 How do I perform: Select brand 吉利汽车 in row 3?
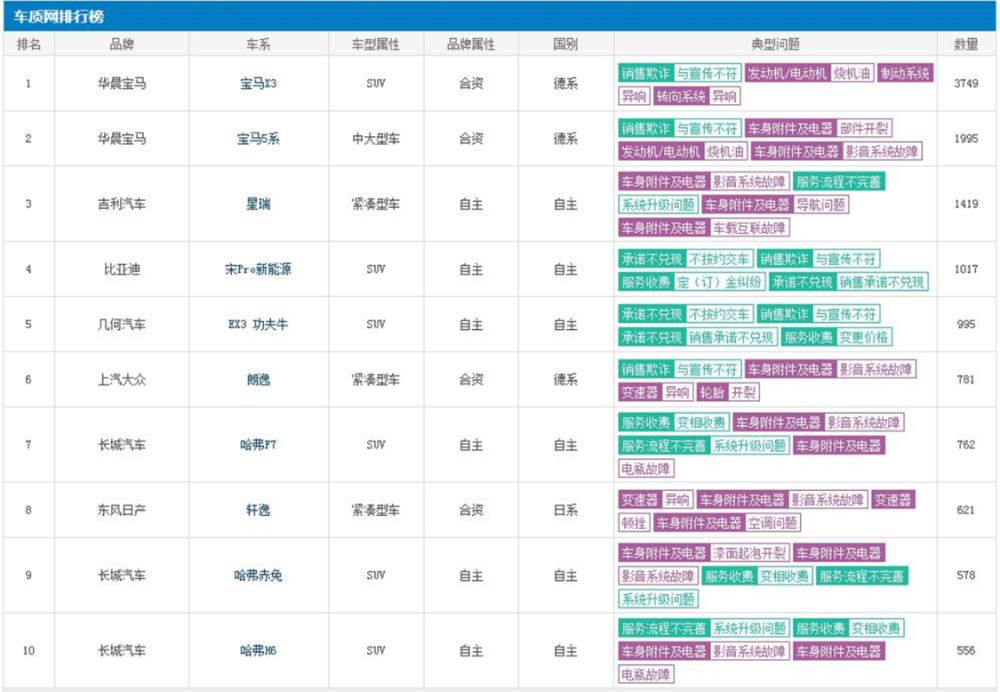point(122,204)
